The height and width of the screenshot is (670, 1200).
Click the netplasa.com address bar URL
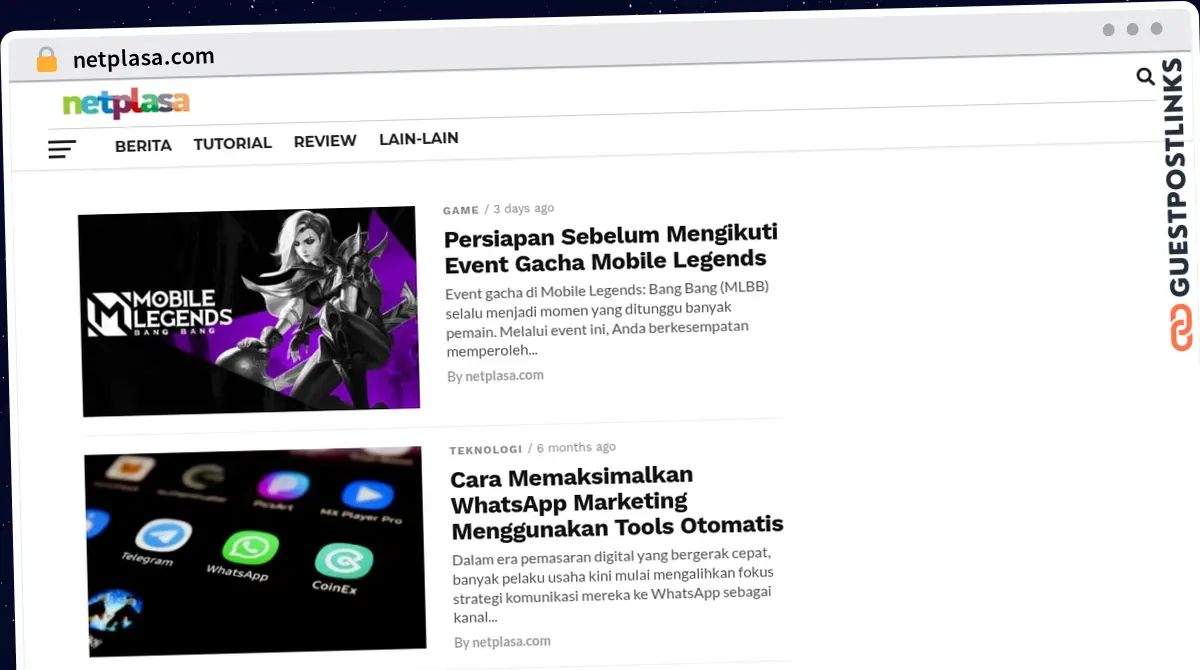point(144,58)
